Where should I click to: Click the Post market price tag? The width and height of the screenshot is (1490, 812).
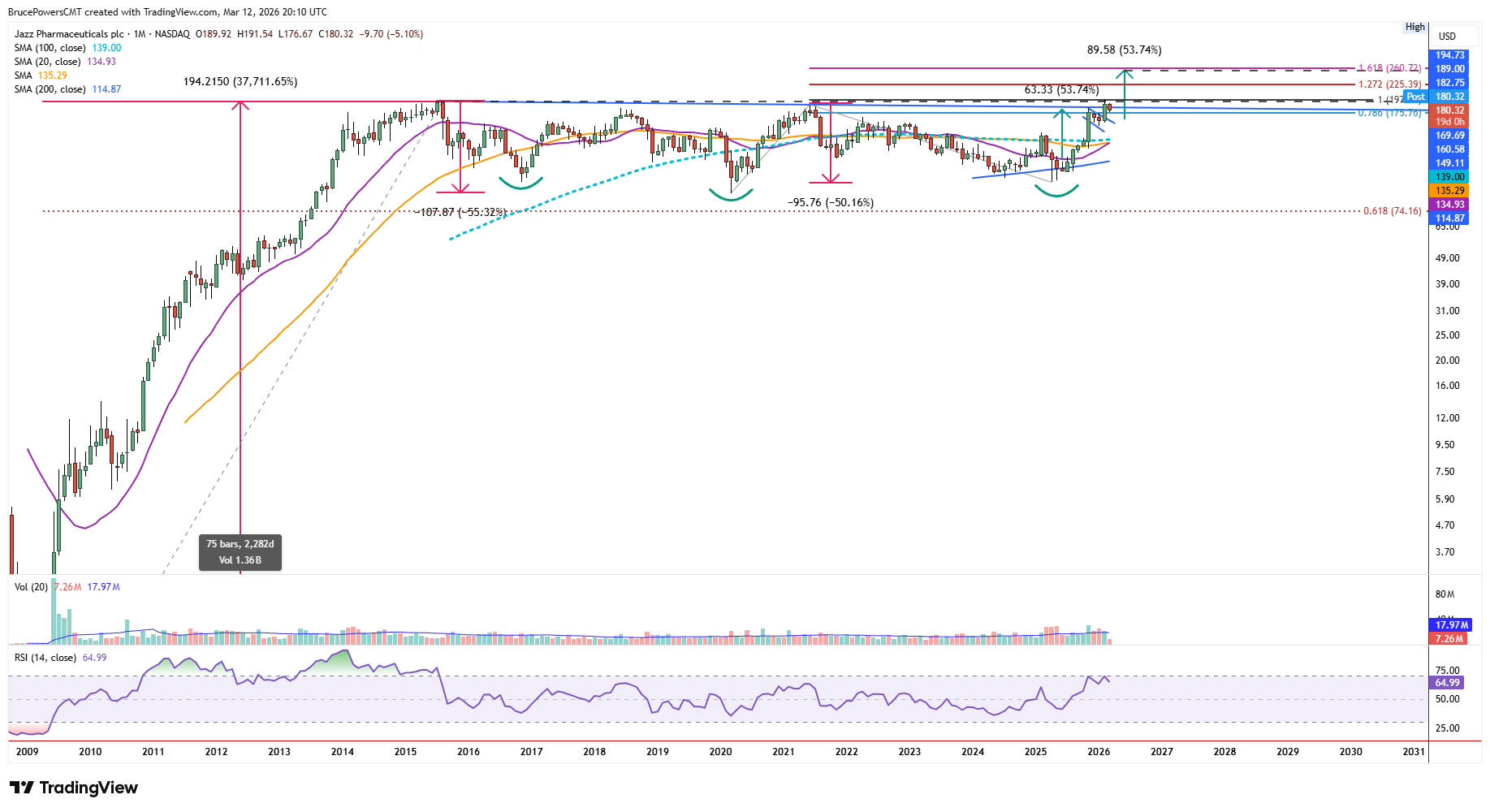[x=1415, y=97]
